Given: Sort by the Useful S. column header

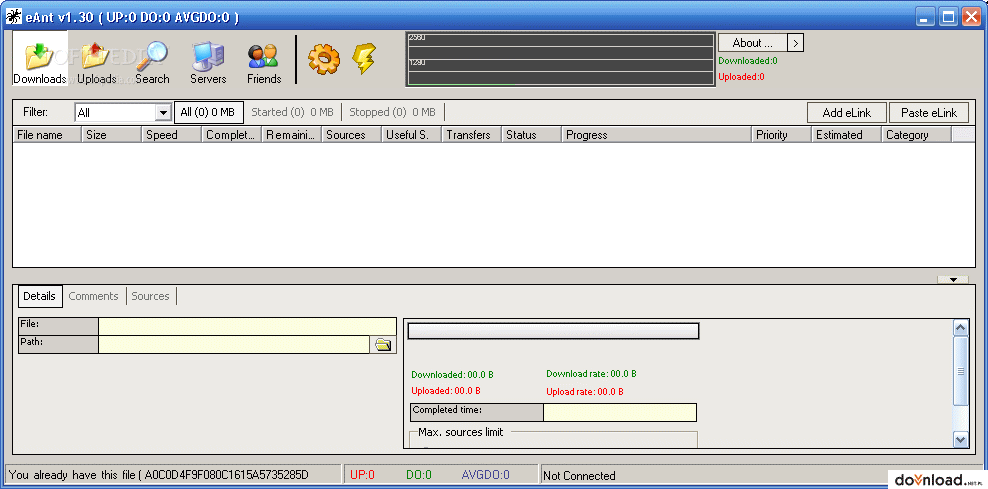Looking at the screenshot, I should [x=412, y=135].
